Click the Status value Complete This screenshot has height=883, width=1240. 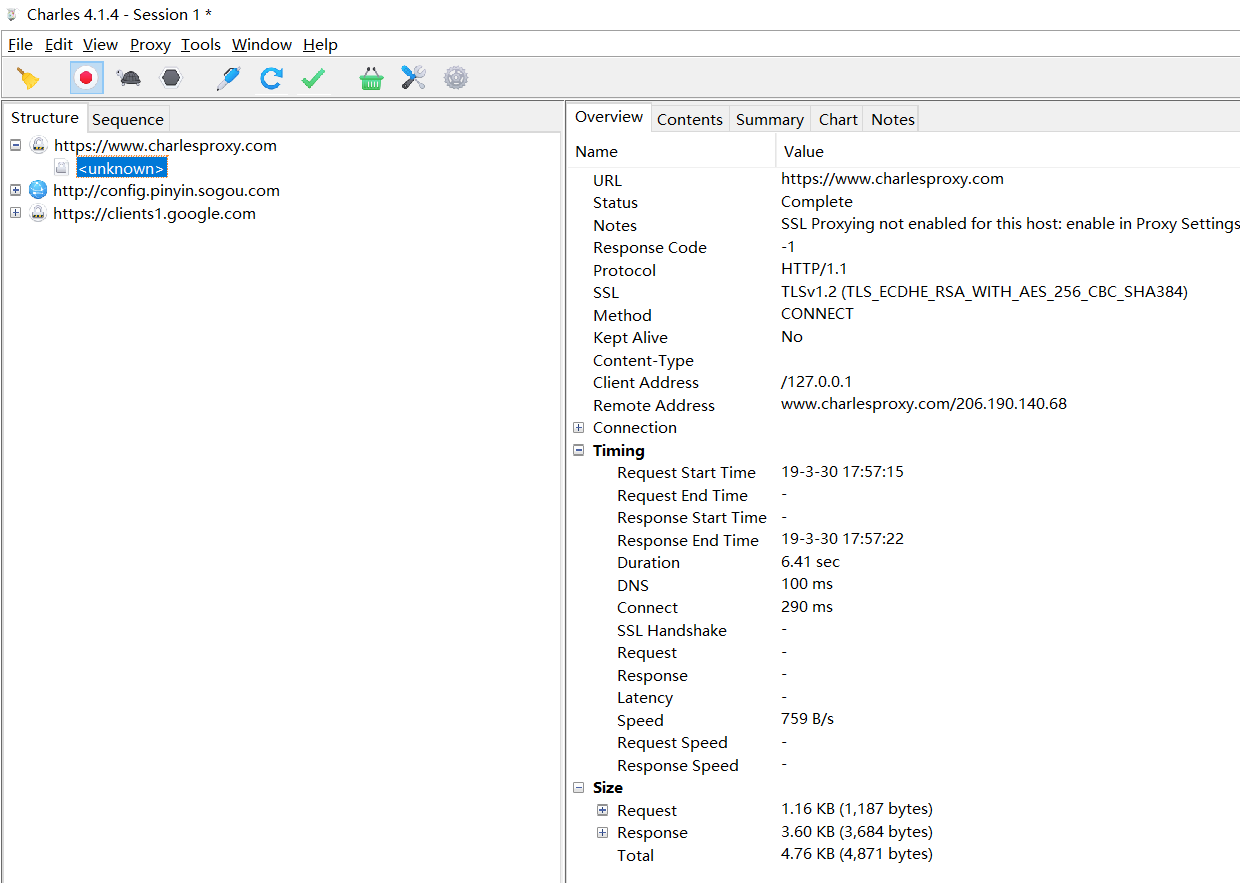point(817,201)
